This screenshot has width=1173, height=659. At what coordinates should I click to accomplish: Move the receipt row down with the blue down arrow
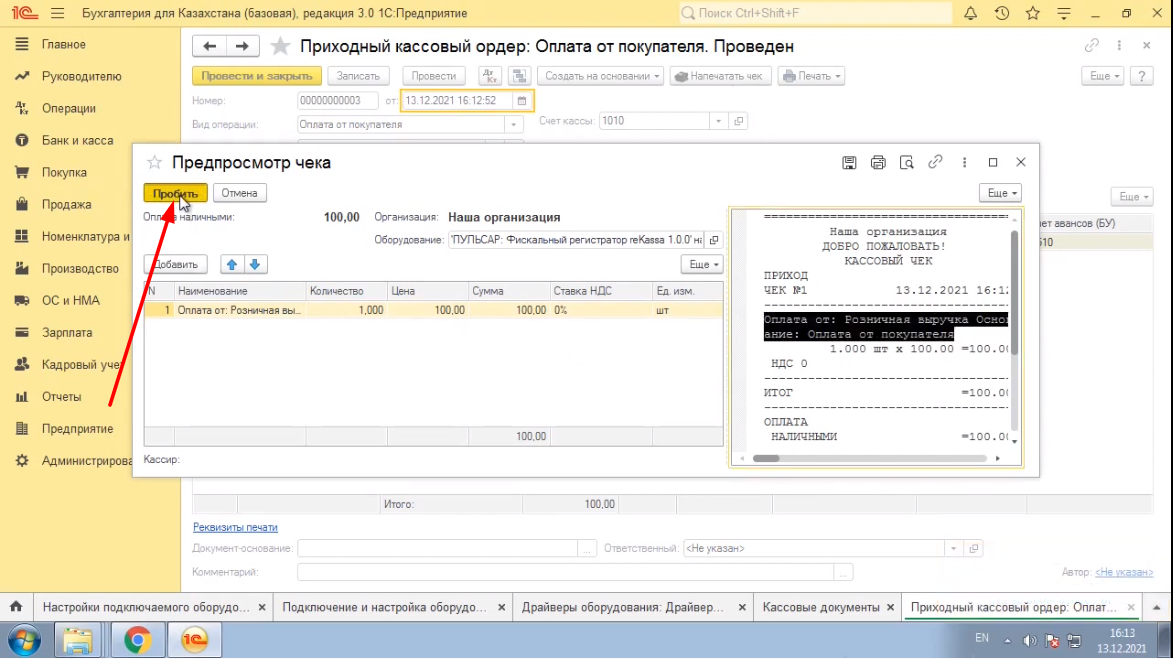254,264
